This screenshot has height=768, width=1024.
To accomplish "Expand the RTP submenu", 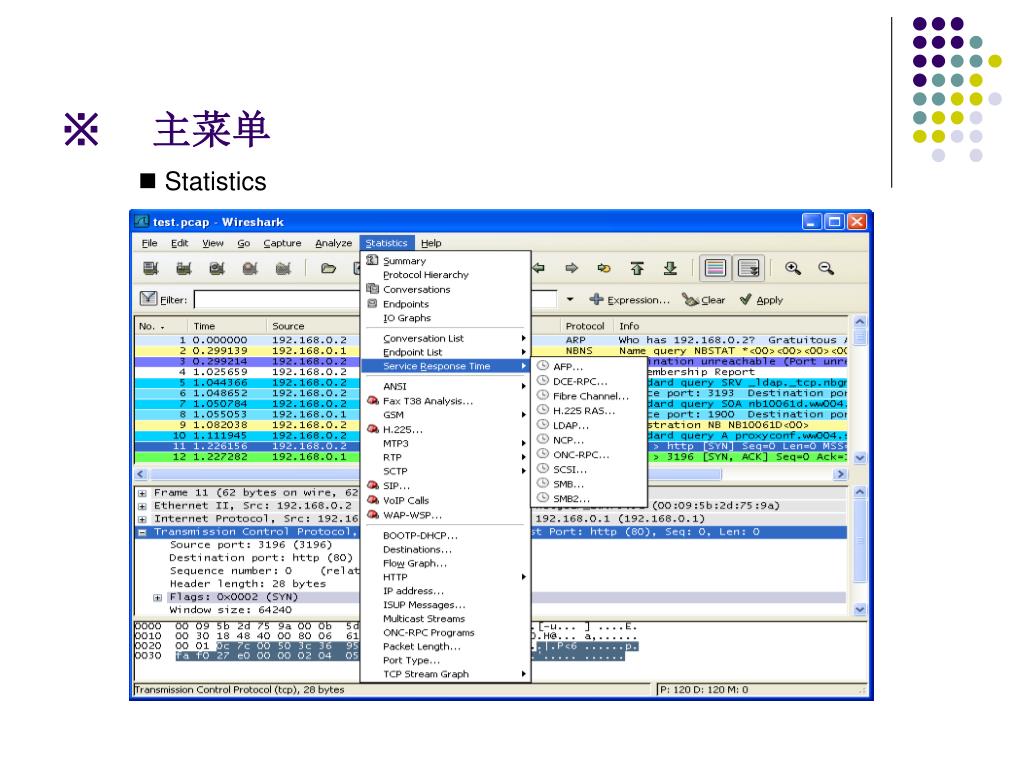I will [x=444, y=457].
